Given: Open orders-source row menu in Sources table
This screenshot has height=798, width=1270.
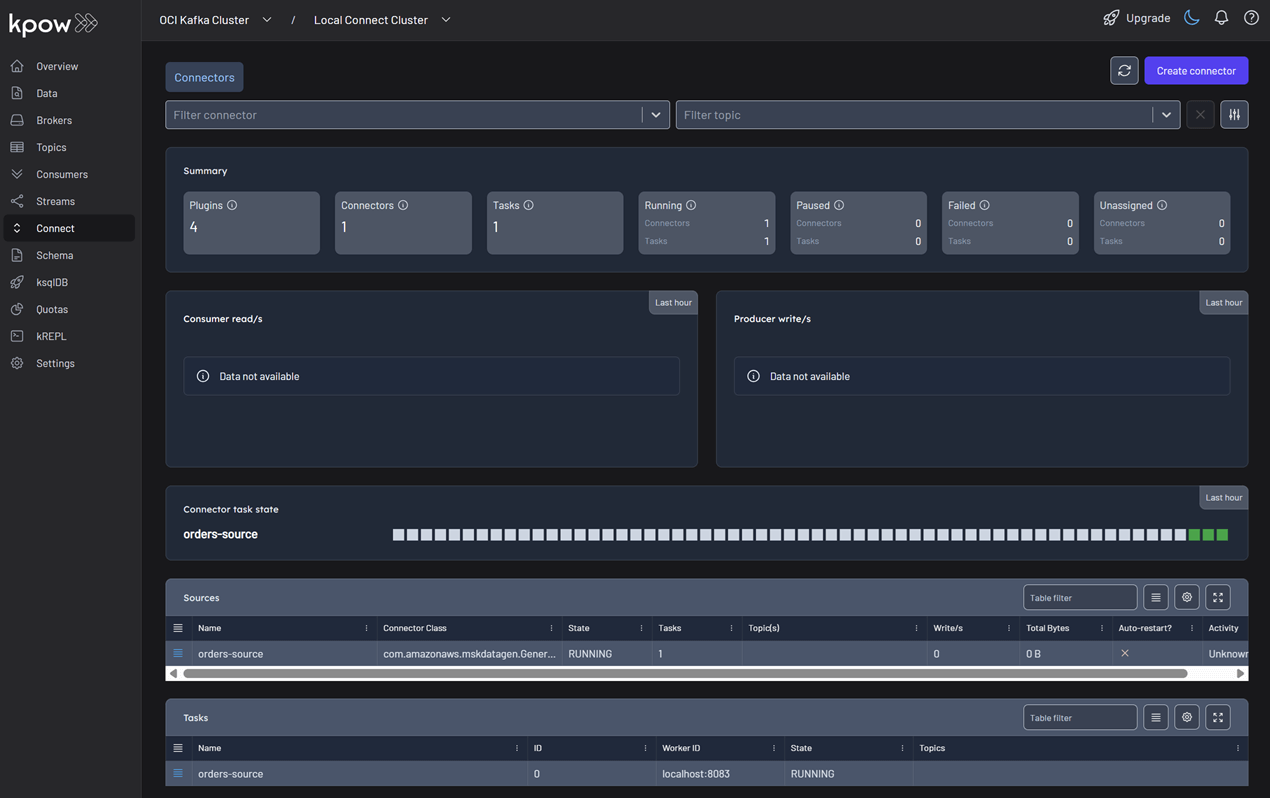Looking at the screenshot, I should (x=178, y=654).
